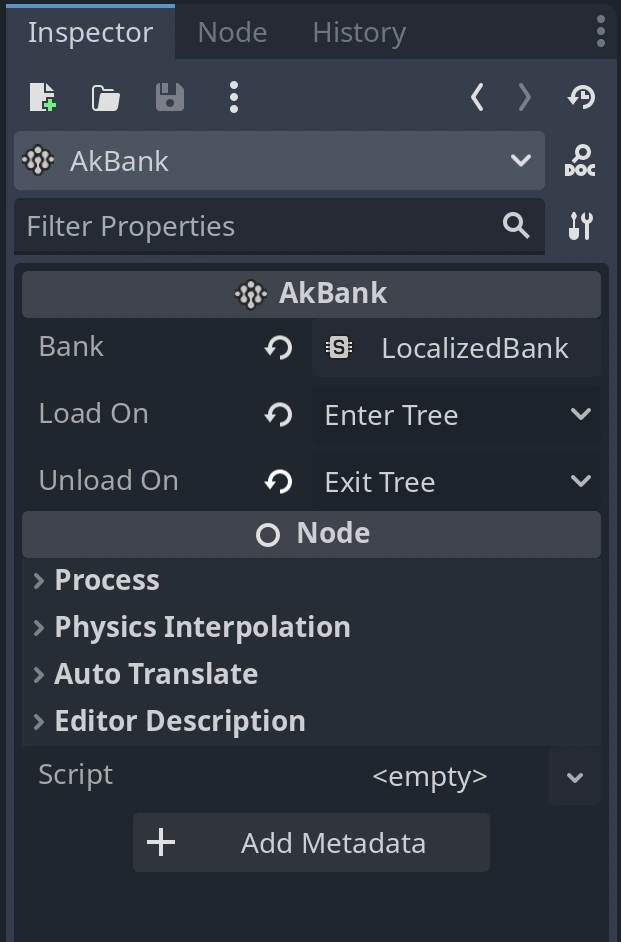
Task: Switch to the Node tab
Action: tap(232, 32)
